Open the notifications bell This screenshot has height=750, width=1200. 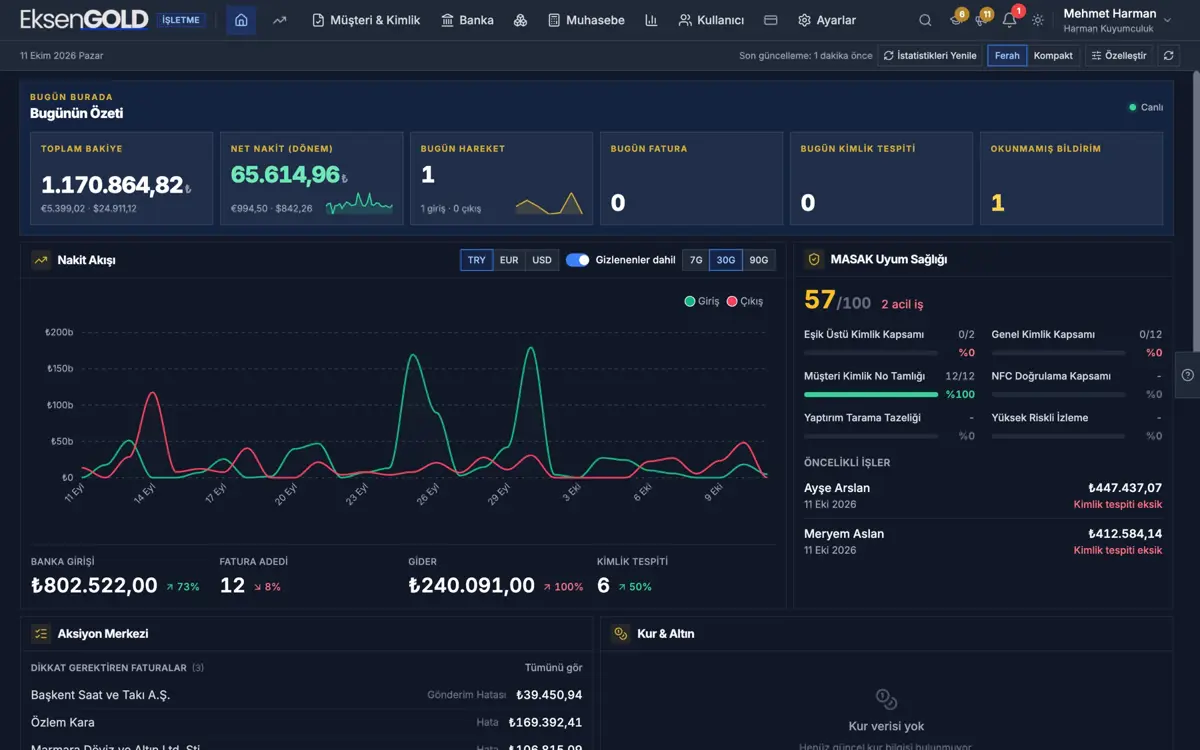[x=1009, y=20]
